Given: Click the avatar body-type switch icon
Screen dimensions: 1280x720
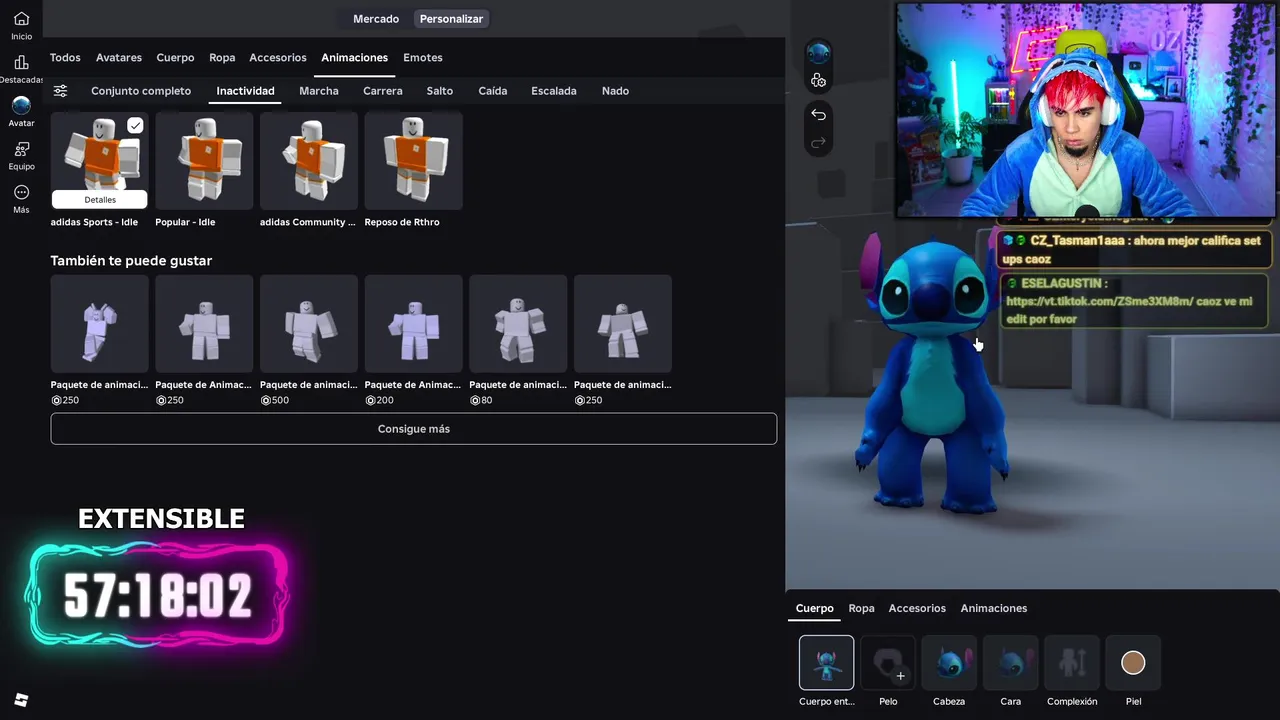Looking at the screenshot, I should point(818,81).
